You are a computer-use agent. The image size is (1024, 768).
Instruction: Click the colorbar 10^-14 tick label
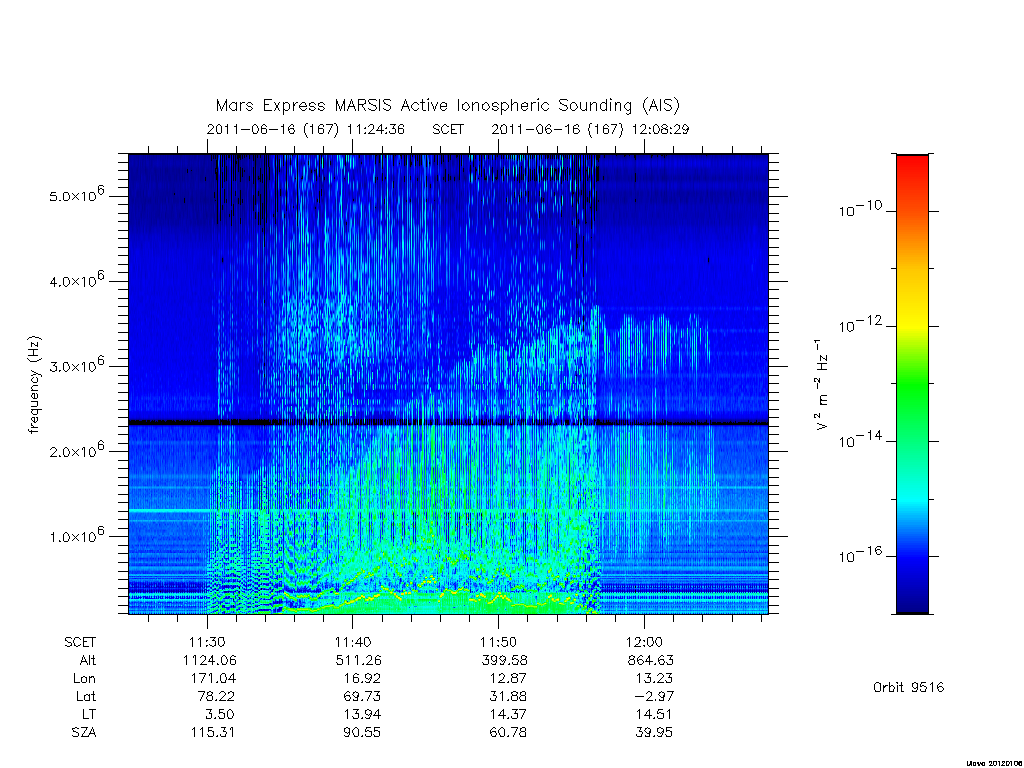pyautogui.click(x=860, y=440)
